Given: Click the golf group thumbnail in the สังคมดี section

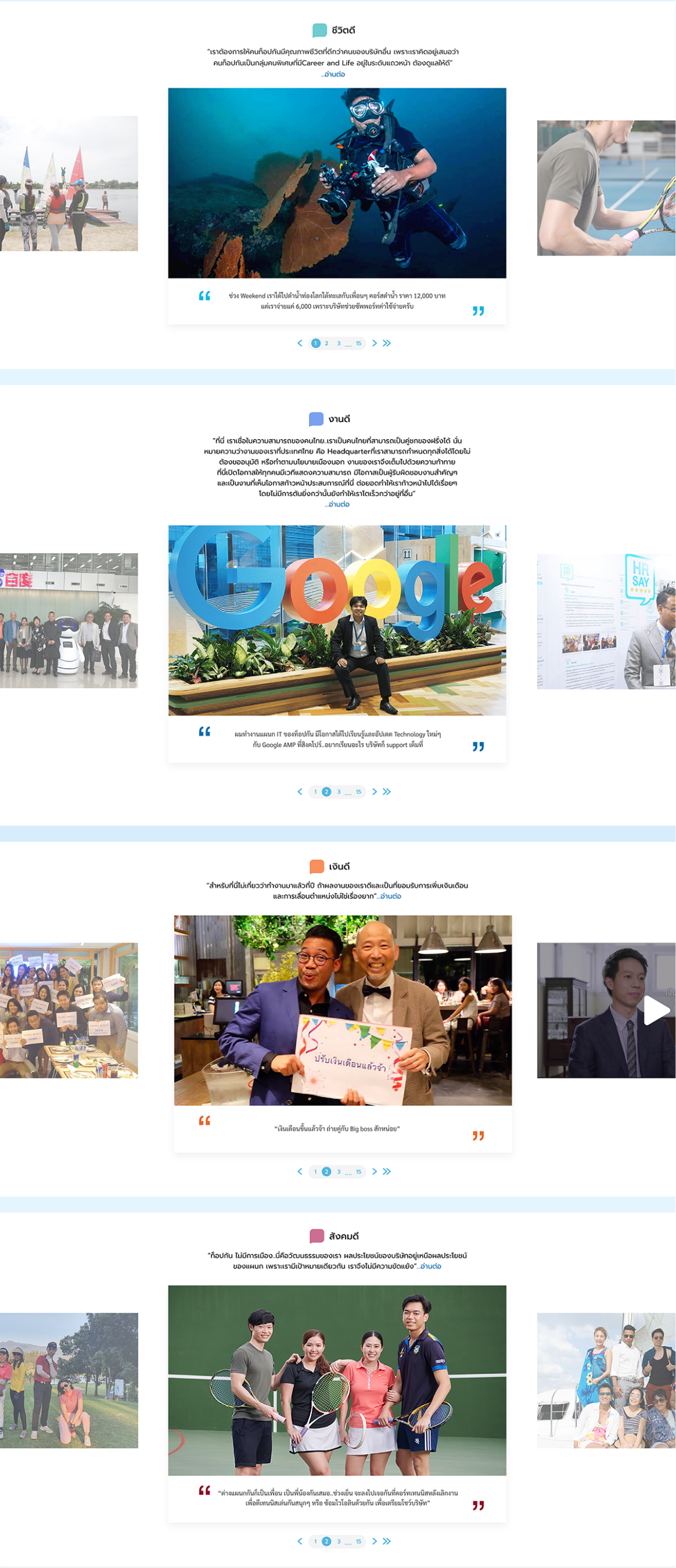Looking at the screenshot, I should (69, 1380).
